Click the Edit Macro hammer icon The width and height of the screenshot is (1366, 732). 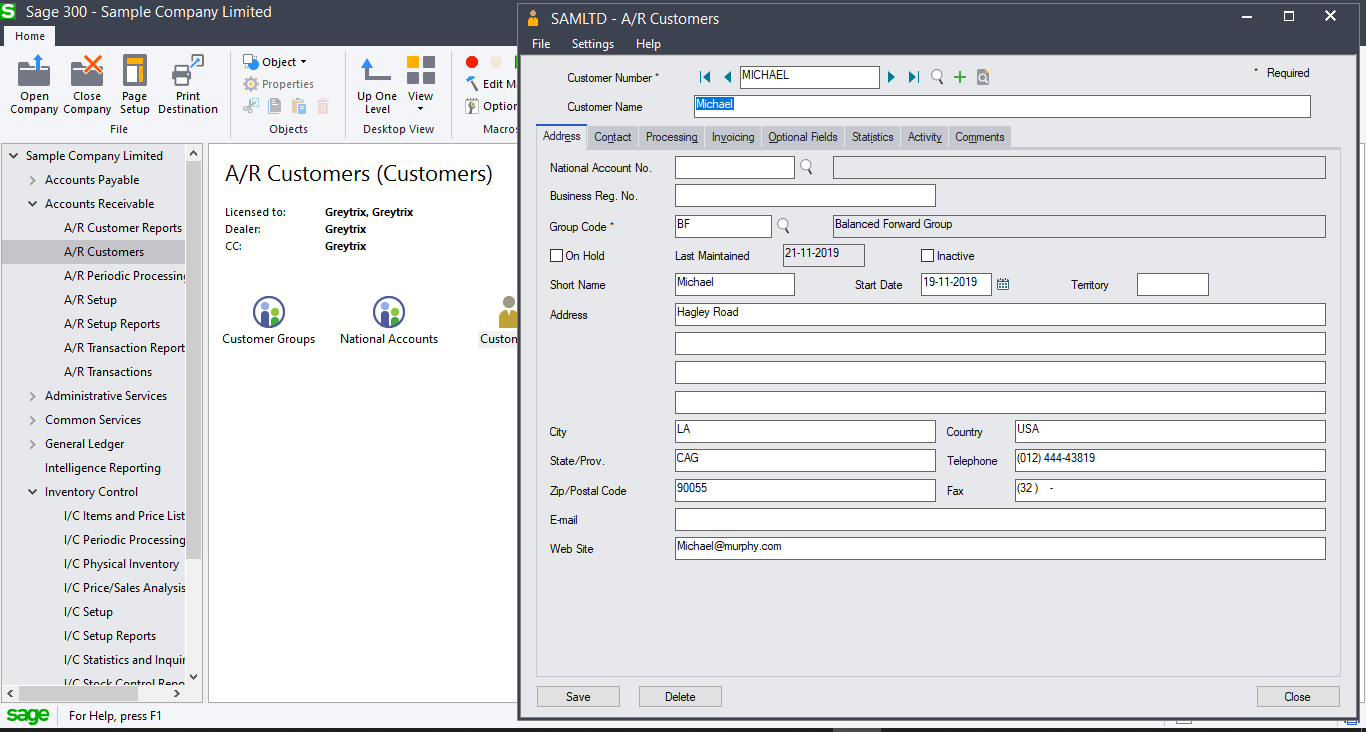pos(473,84)
